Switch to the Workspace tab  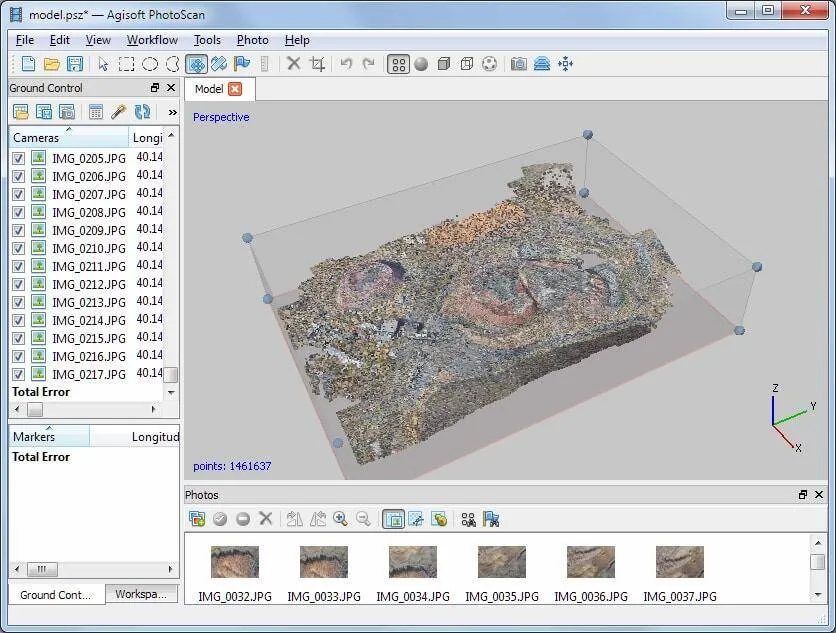140,594
